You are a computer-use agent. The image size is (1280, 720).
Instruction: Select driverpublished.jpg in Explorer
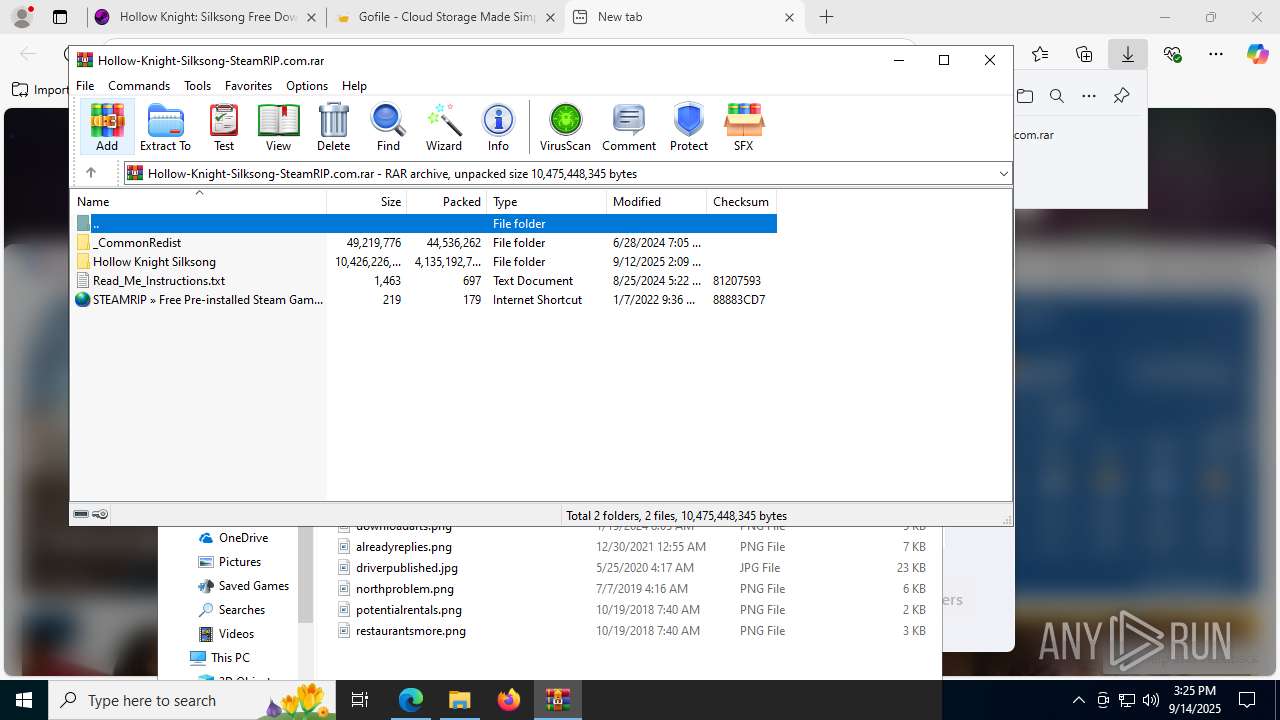407,568
